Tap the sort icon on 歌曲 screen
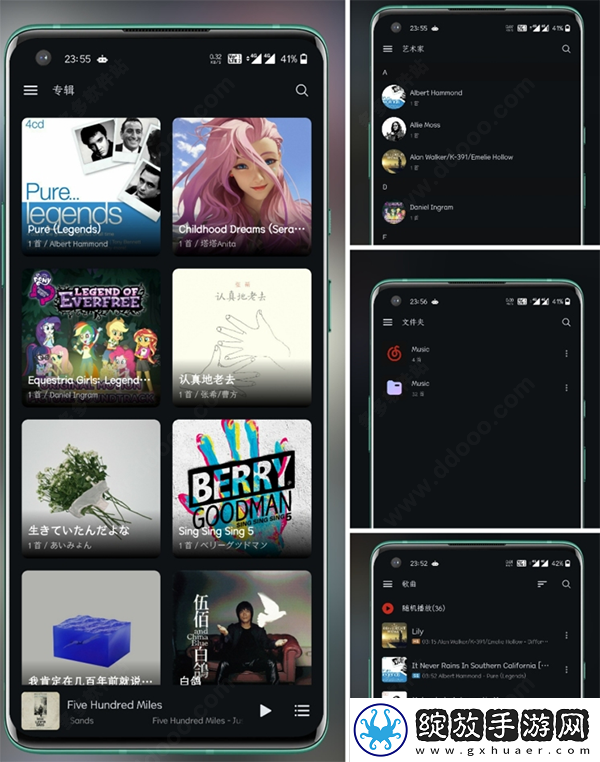The width and height of the screenshot is (600, 762). pos(542,584)
